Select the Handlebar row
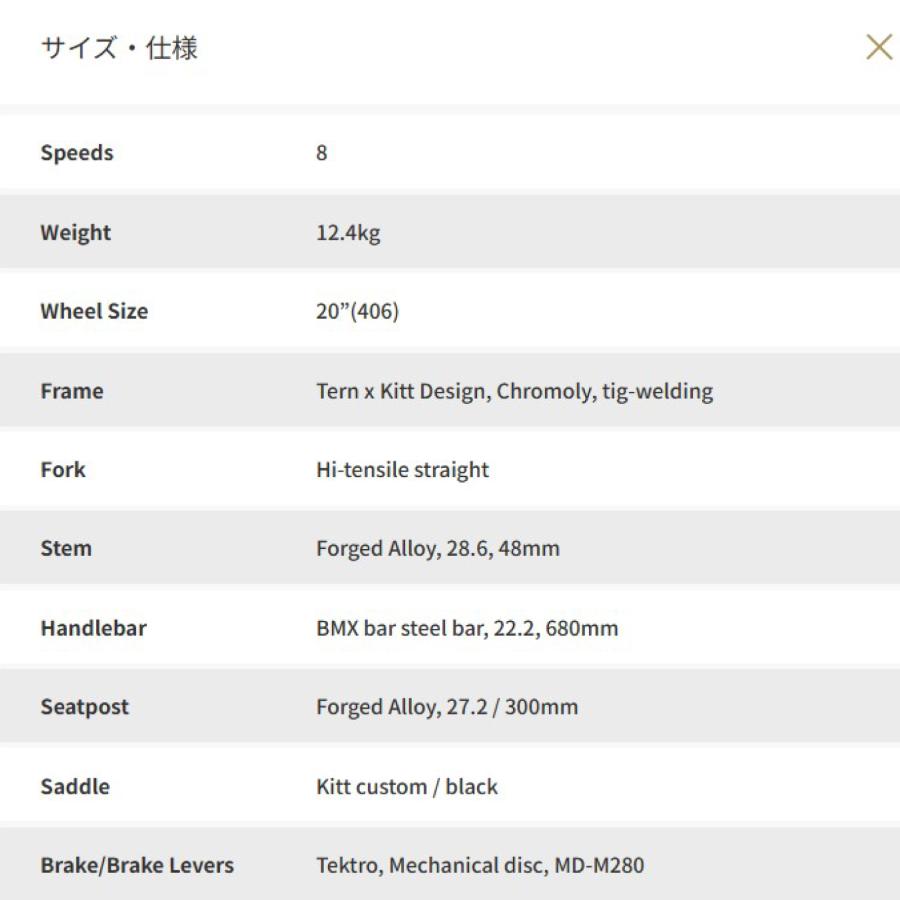This screenshot has height=900, width=900. click(x=93, y=627)
